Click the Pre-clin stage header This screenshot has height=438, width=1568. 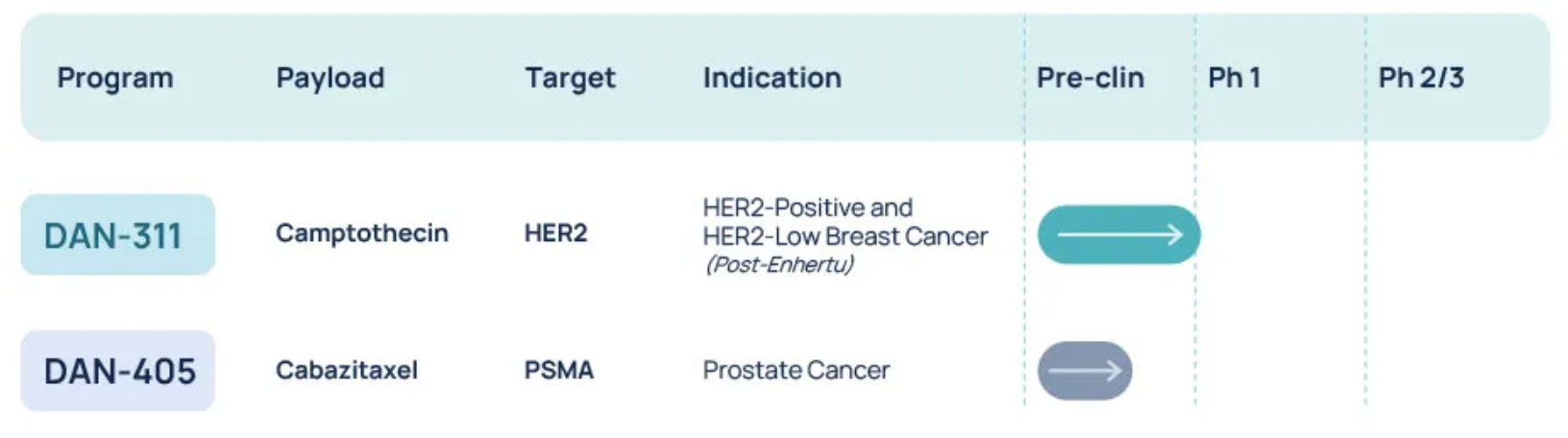coord(1090,78)
